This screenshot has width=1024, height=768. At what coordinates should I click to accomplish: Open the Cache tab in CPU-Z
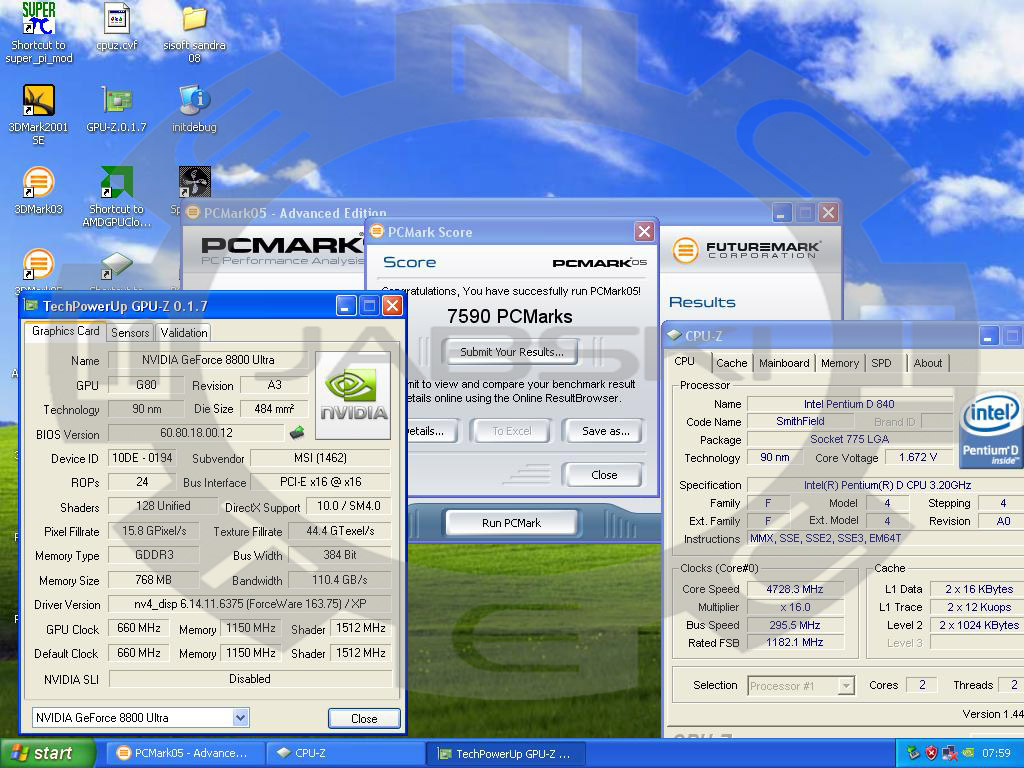pyautogui.click(x=731, y=363)
